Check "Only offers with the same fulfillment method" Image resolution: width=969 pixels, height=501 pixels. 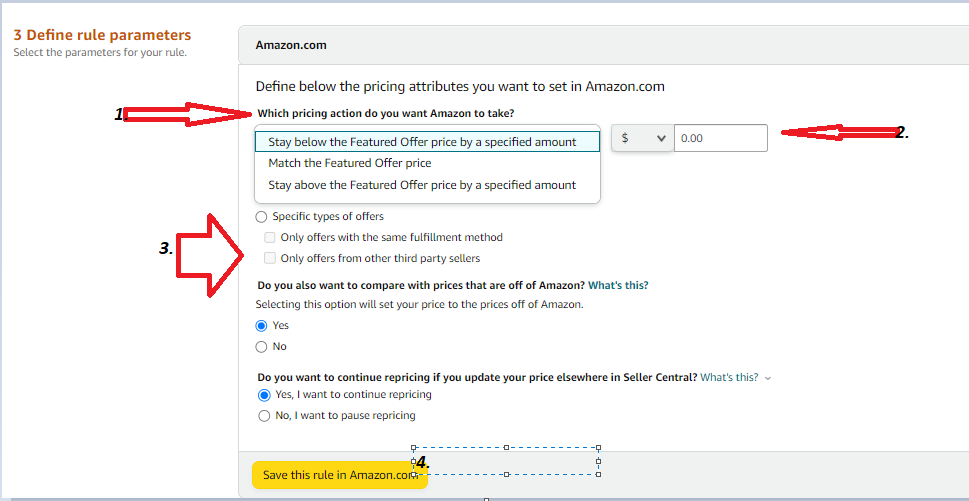click(x=270, y=238)
